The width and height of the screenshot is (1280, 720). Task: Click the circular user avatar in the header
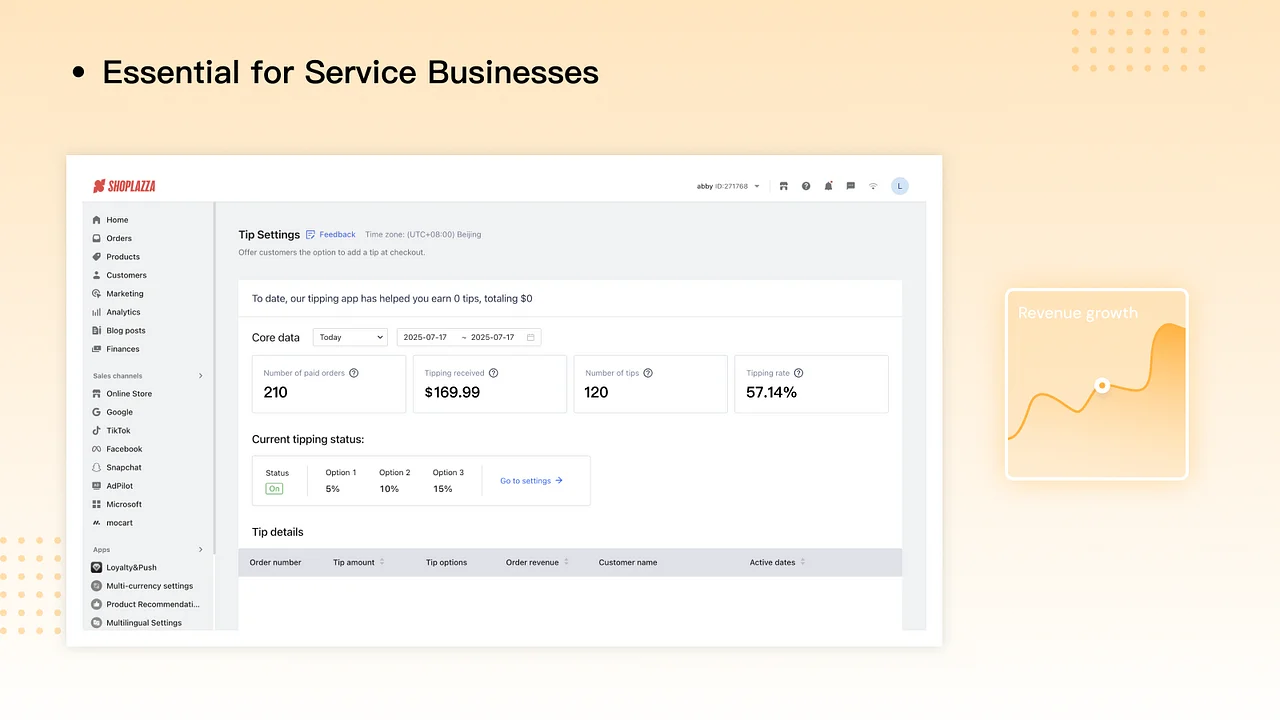(x=899, y=186)
